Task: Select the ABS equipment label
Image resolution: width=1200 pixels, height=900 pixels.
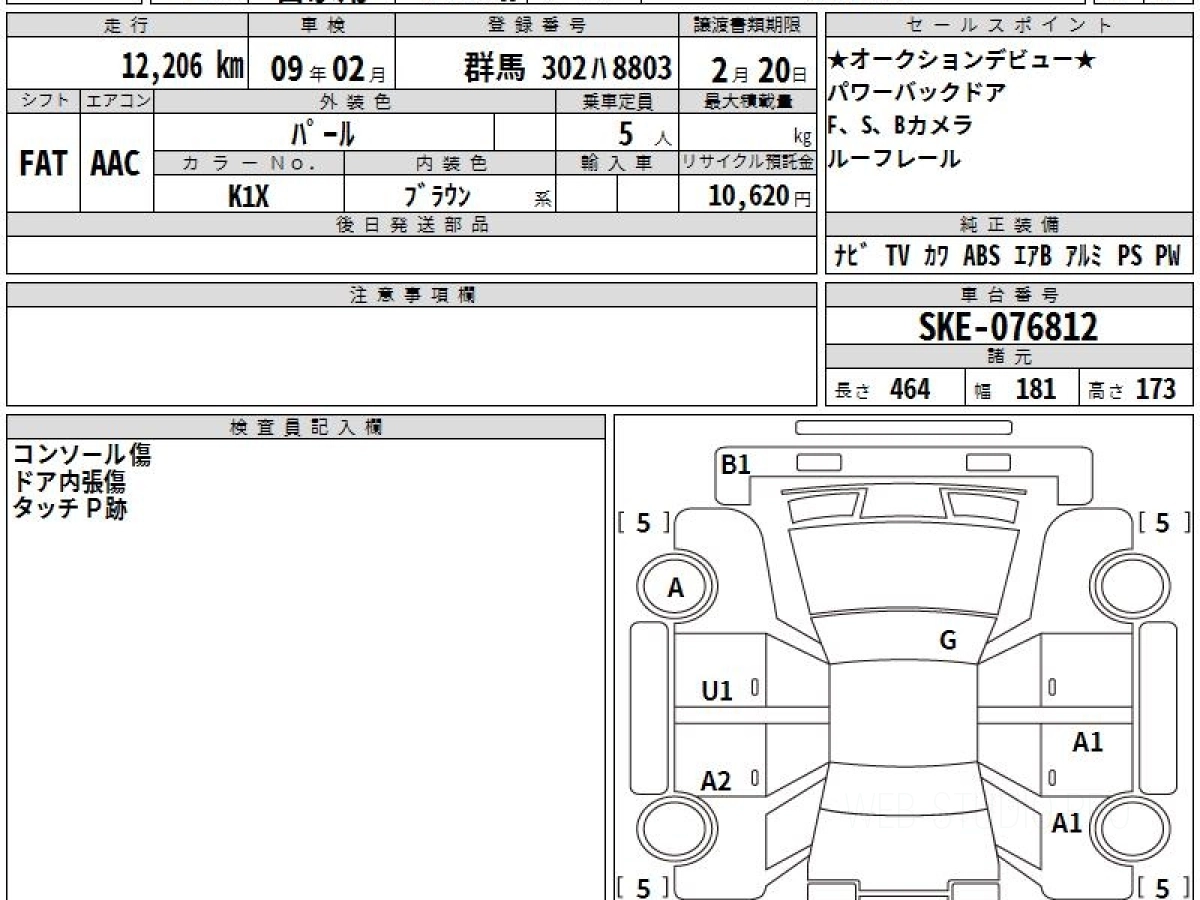Action: tap(981, 256)
